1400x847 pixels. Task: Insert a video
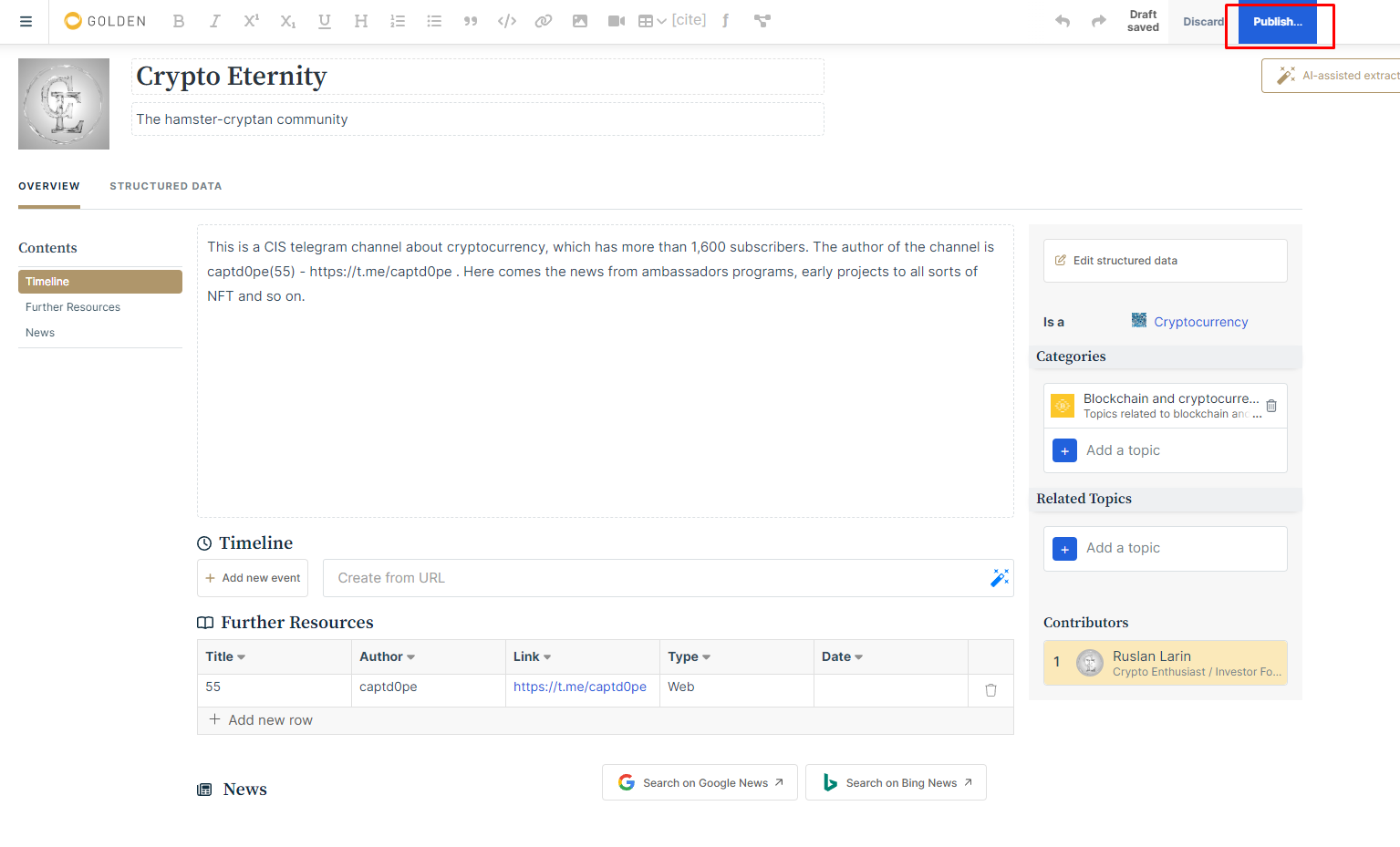(x=617, y=21)
